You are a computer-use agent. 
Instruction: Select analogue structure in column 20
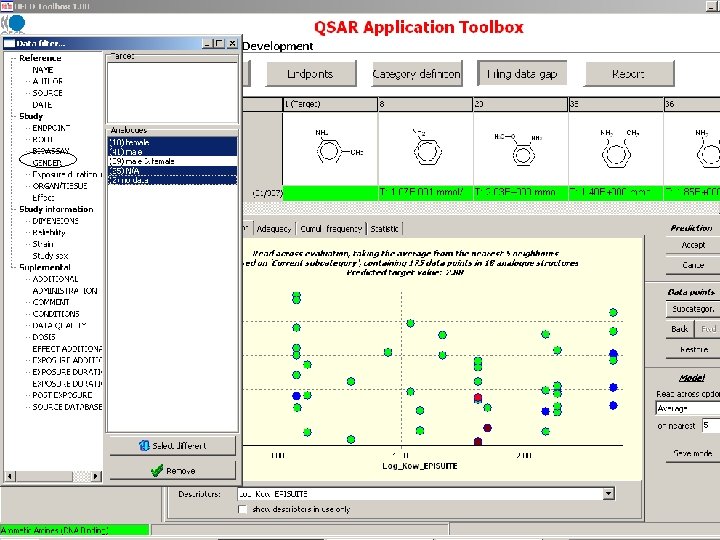(521, 148)
